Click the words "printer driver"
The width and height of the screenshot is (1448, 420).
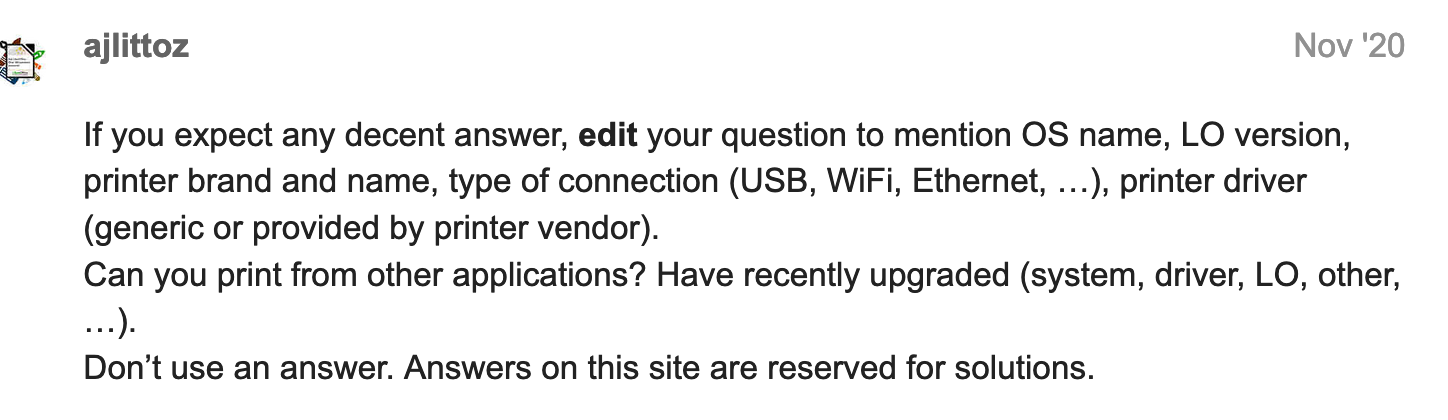click(x=1212, y=182)
